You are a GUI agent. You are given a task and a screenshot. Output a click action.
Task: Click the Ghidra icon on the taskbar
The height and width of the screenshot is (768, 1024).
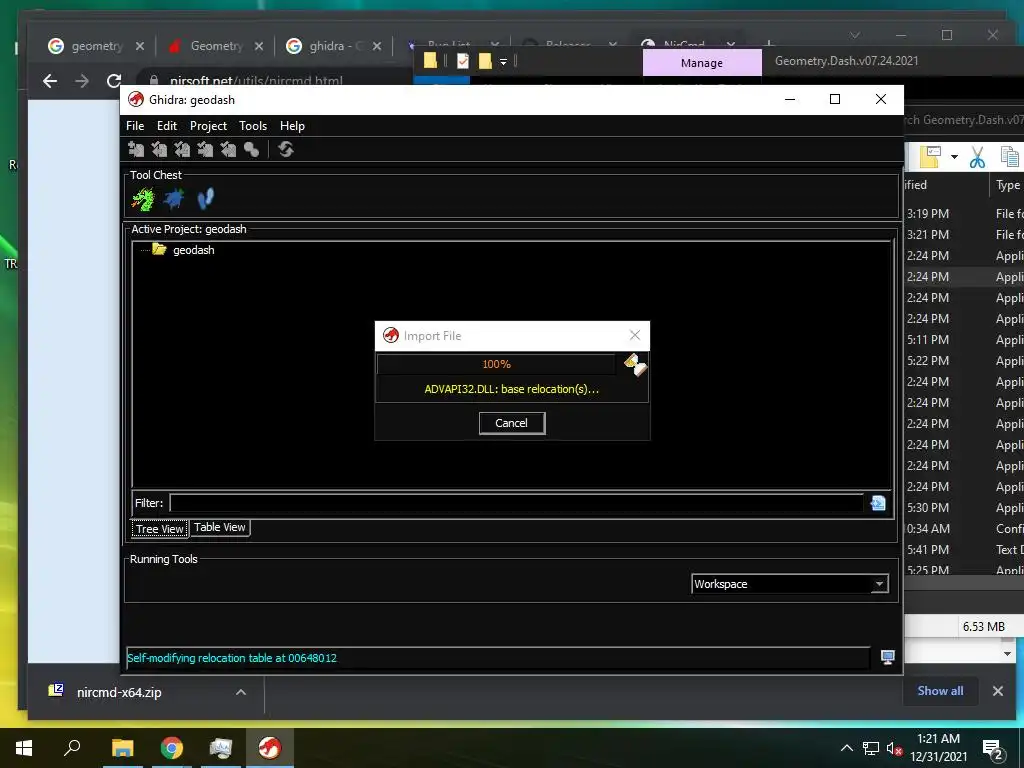point(270,748)
